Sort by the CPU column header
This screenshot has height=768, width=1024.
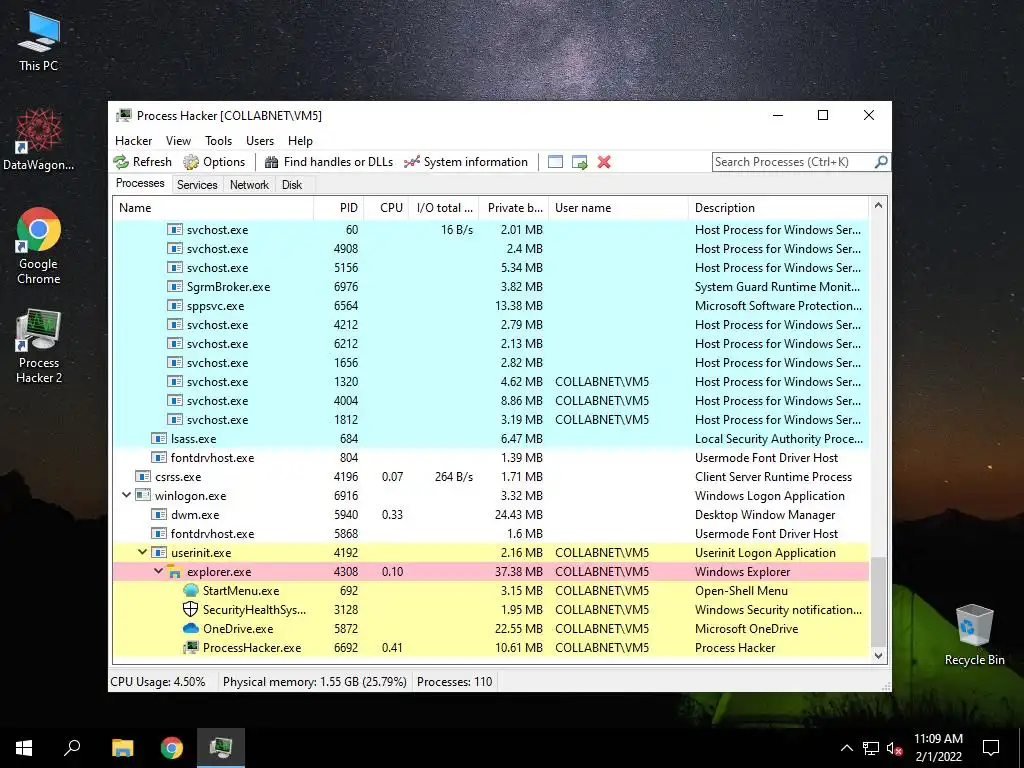(386, 208)
